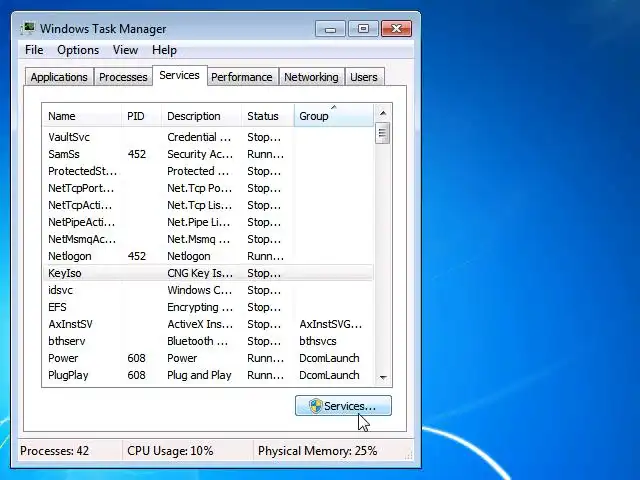
Task: Click the 452 PID in SamSs row
Action: click(136, 154)
